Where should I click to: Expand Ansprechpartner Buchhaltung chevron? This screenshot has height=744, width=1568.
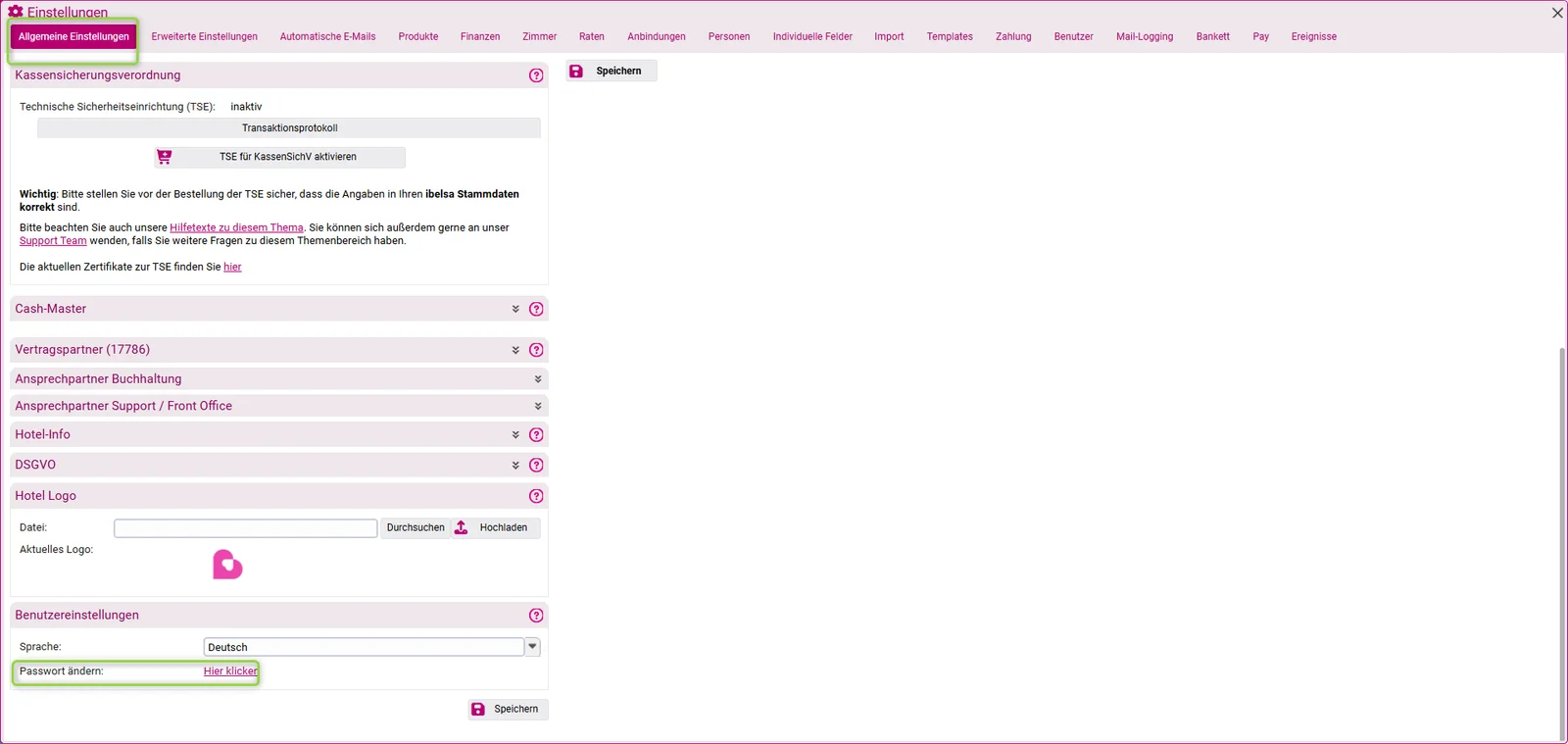538,379
